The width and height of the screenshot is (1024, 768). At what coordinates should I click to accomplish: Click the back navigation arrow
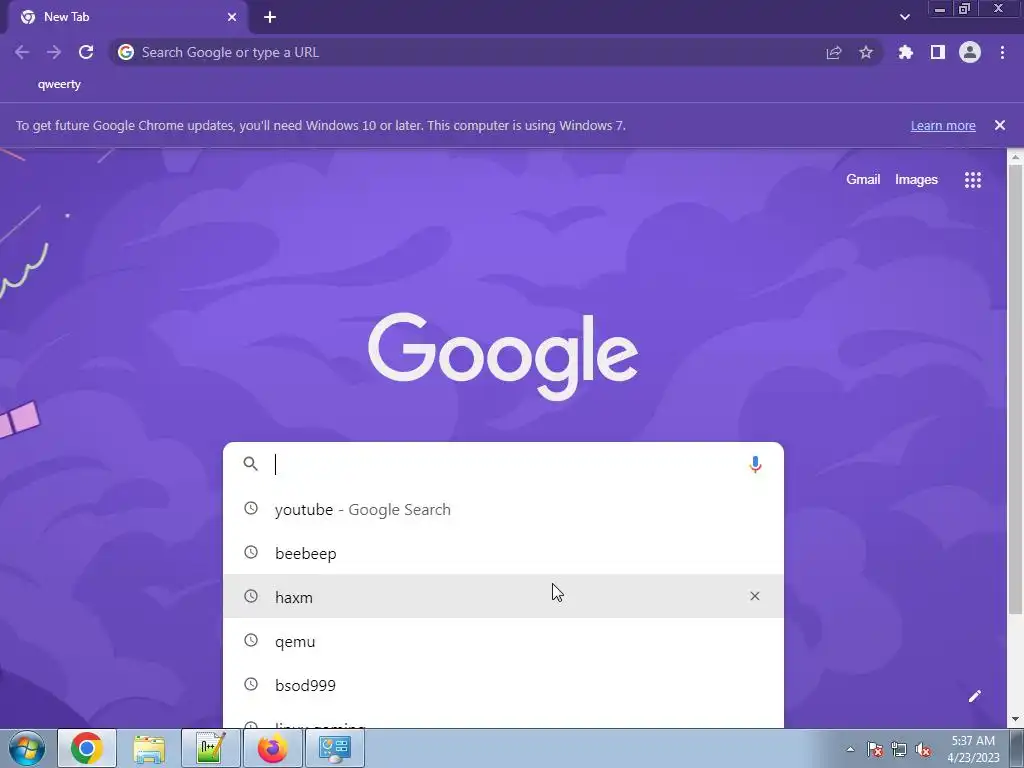coord(22,52)
